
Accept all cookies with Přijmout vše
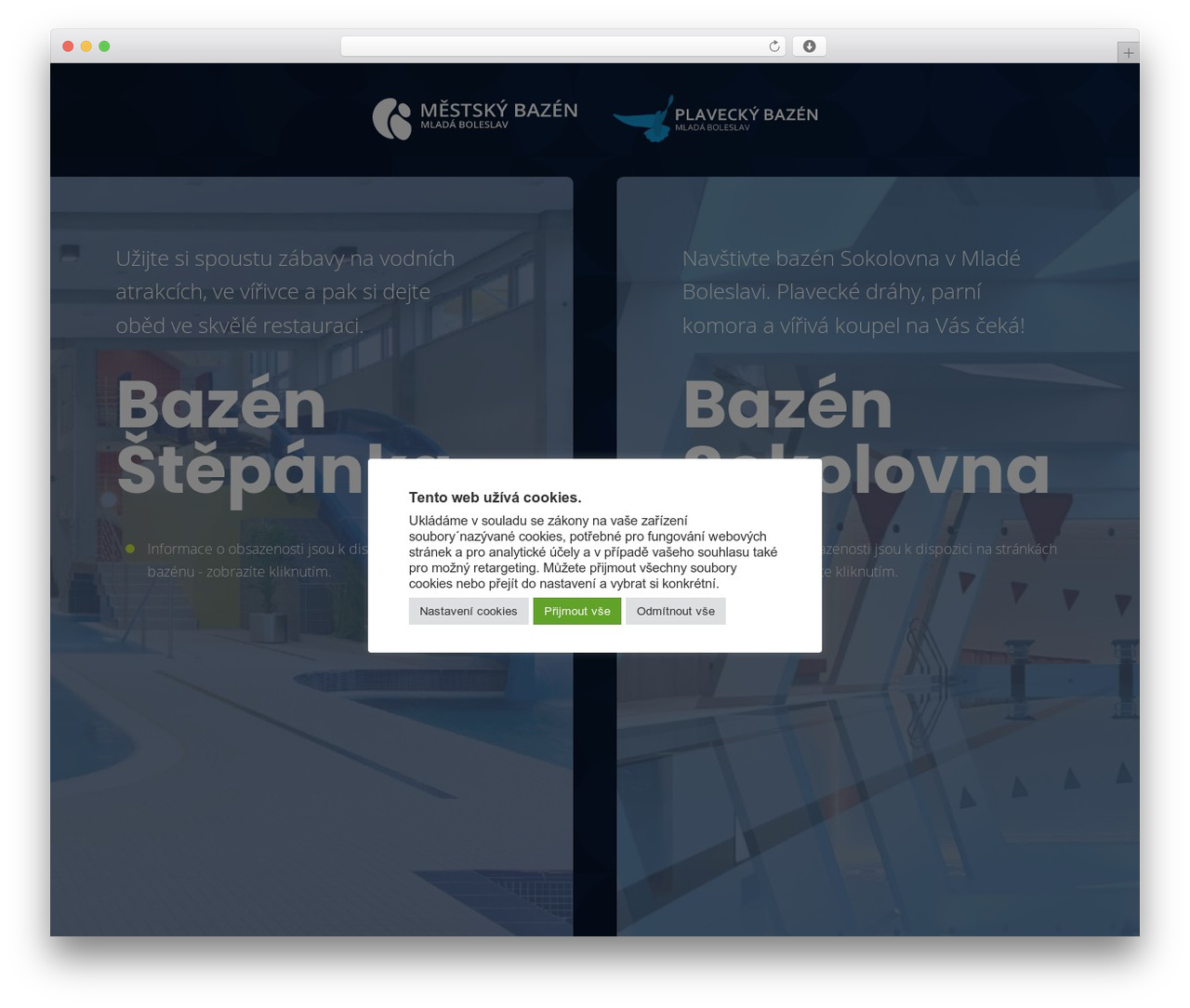click(577, 611)
